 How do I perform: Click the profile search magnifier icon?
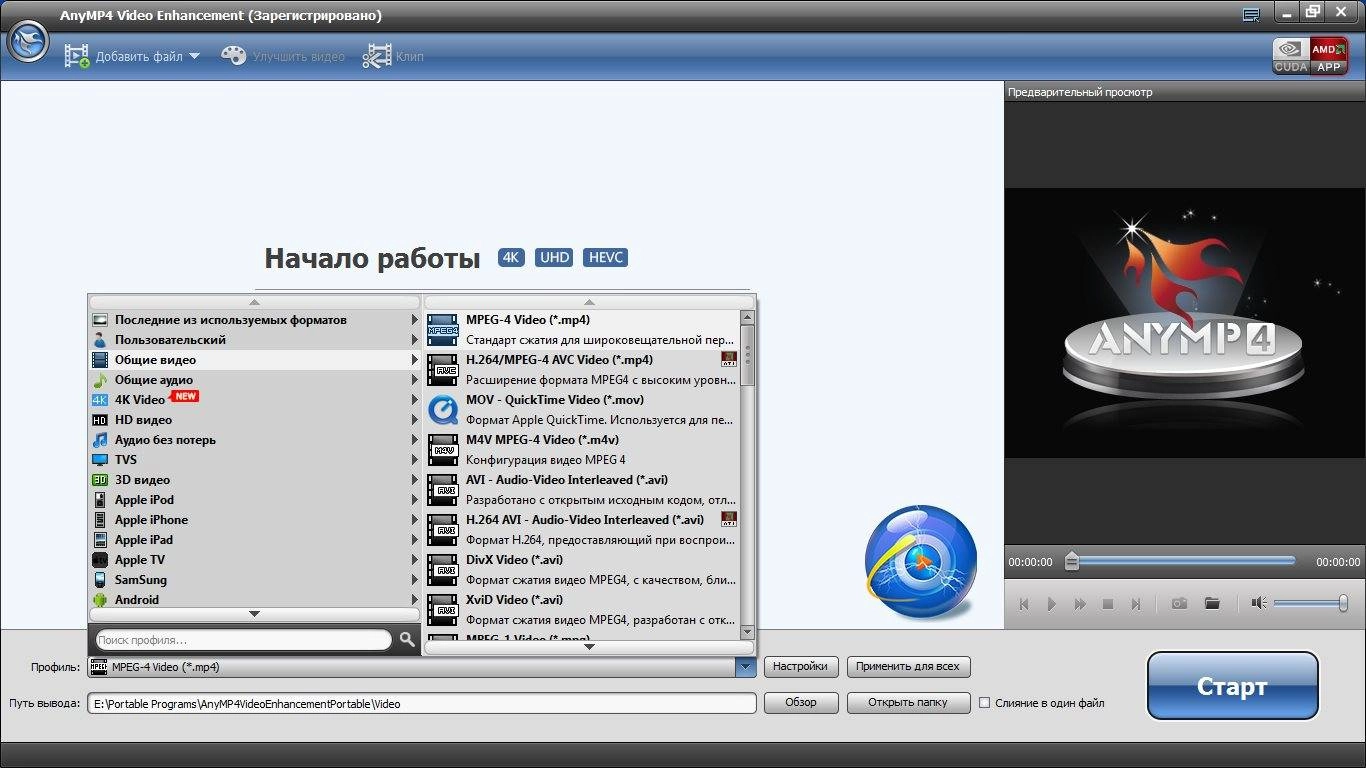coord(407,640)
